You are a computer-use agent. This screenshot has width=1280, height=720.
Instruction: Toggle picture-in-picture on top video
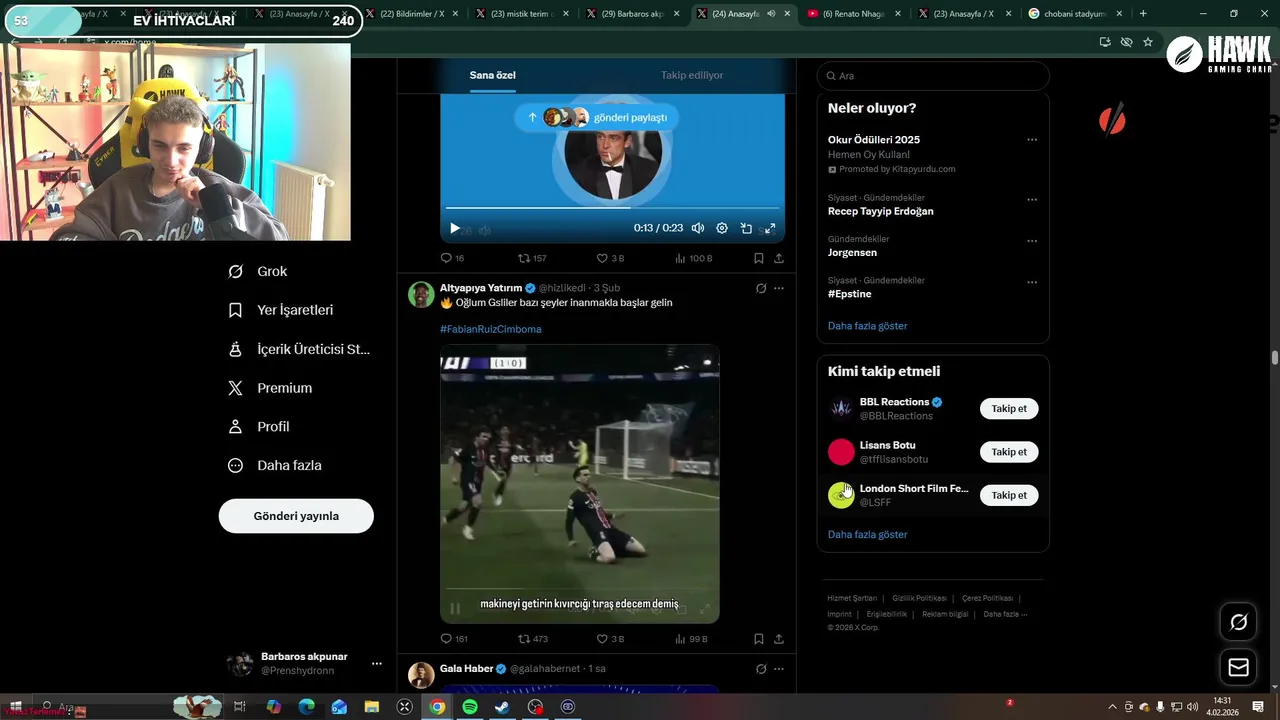[x=746, y=228]
